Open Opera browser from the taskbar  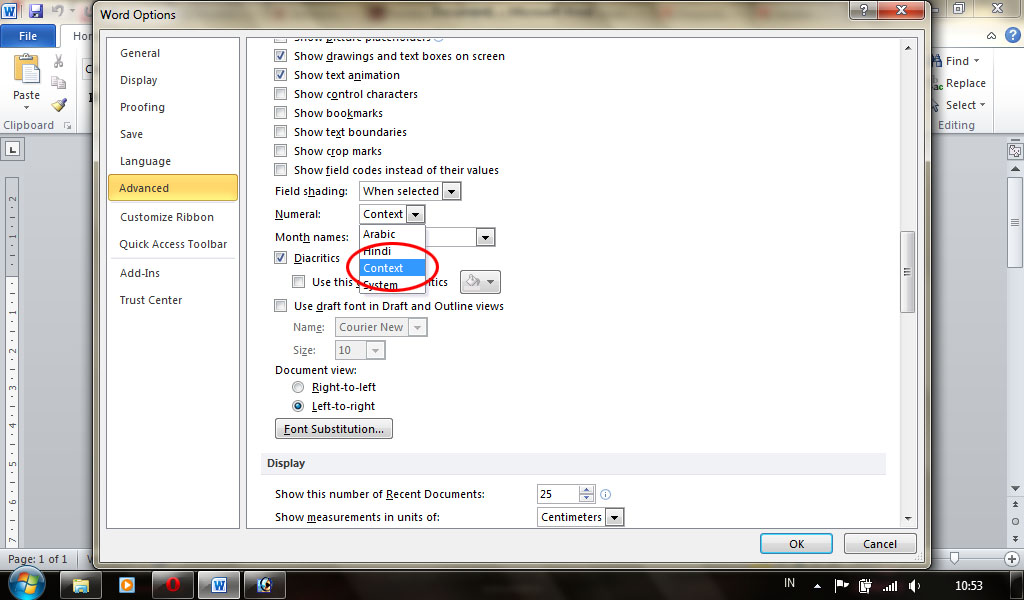point(172,584)
